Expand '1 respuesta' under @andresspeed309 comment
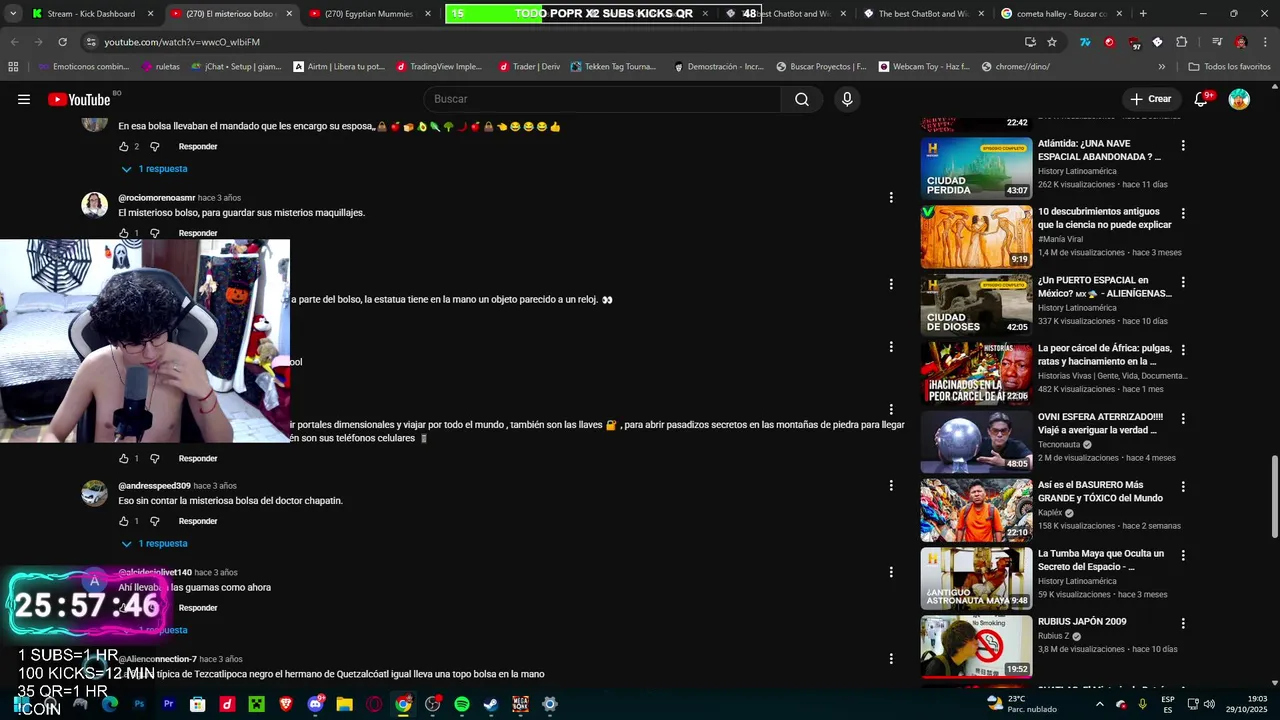 154,544
